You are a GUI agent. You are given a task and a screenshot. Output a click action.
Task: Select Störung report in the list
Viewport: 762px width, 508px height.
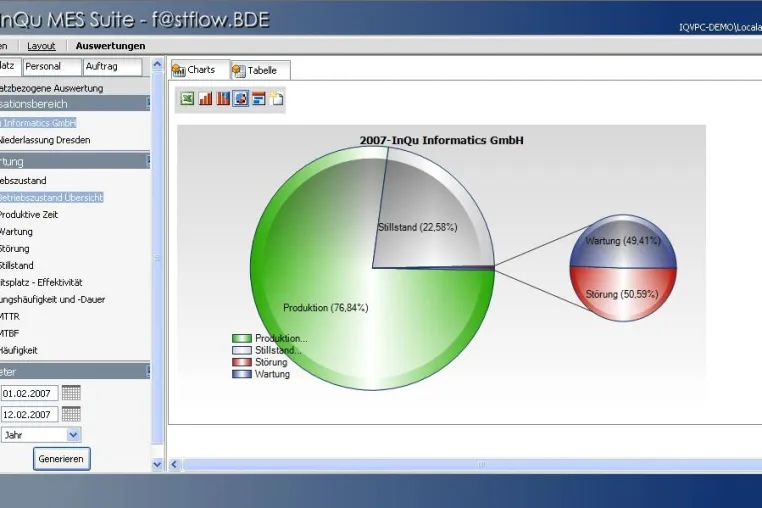click(15, 248)
